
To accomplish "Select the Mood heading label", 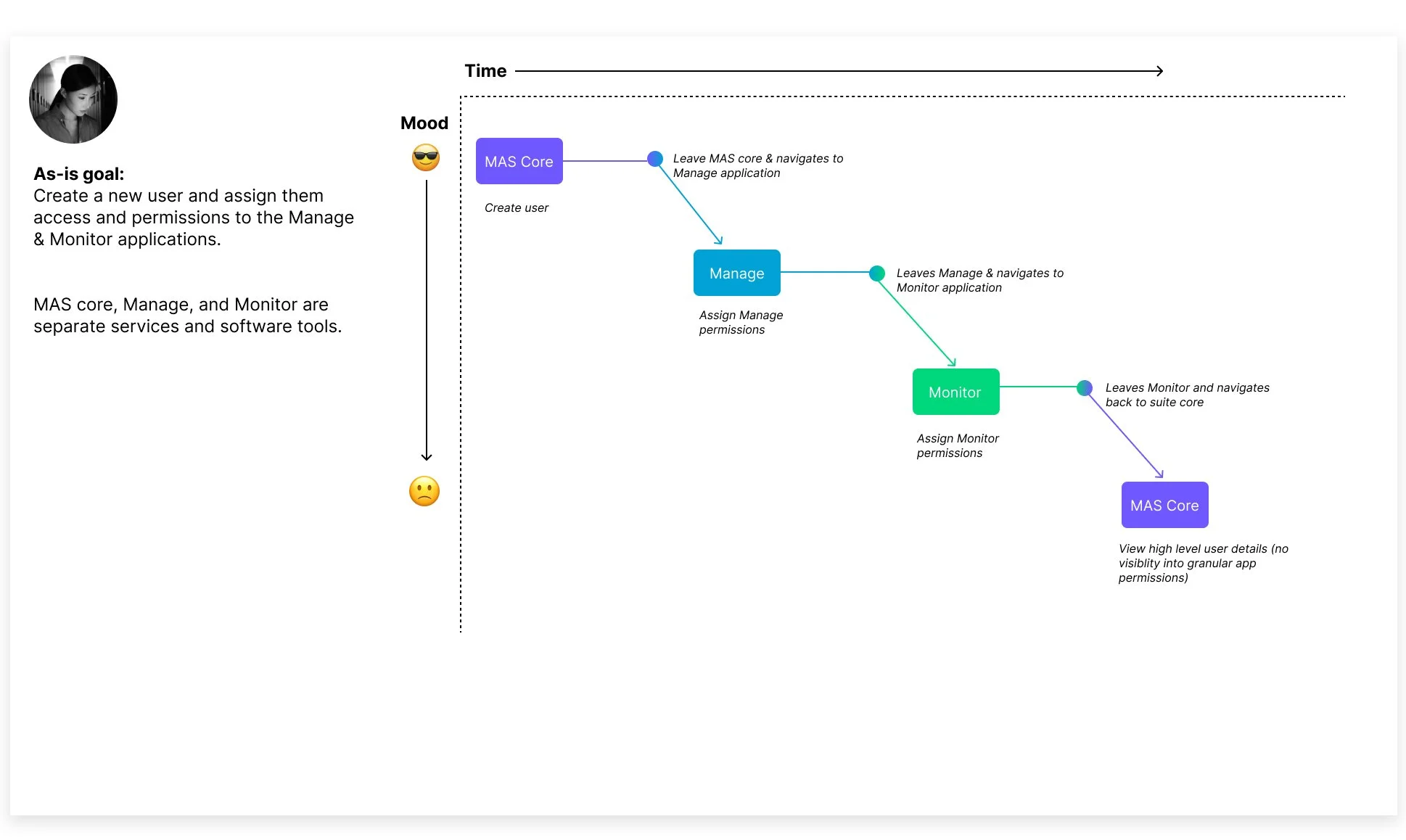I will coord(424,123).
